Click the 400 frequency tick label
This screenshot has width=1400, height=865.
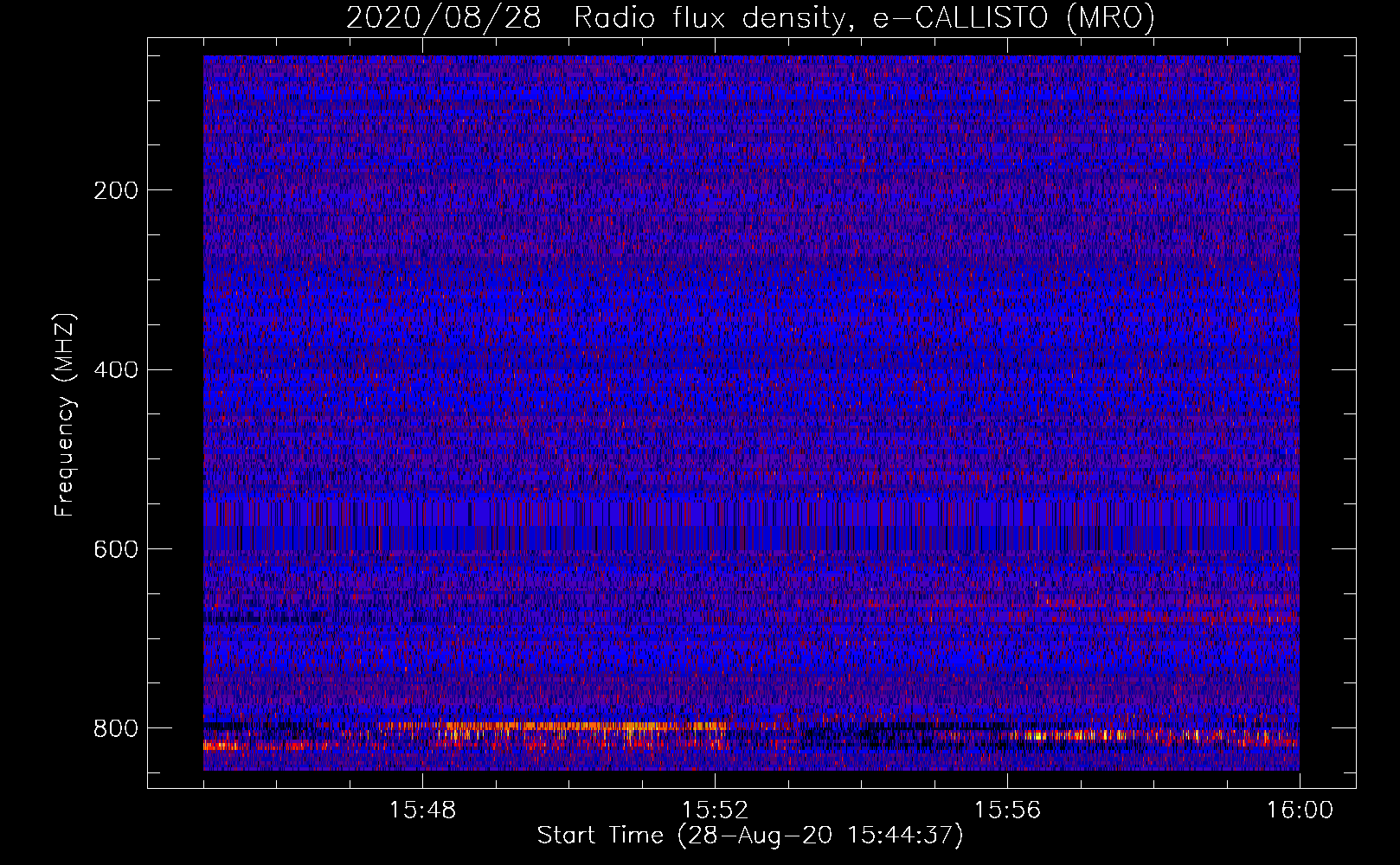coord(116,370)
